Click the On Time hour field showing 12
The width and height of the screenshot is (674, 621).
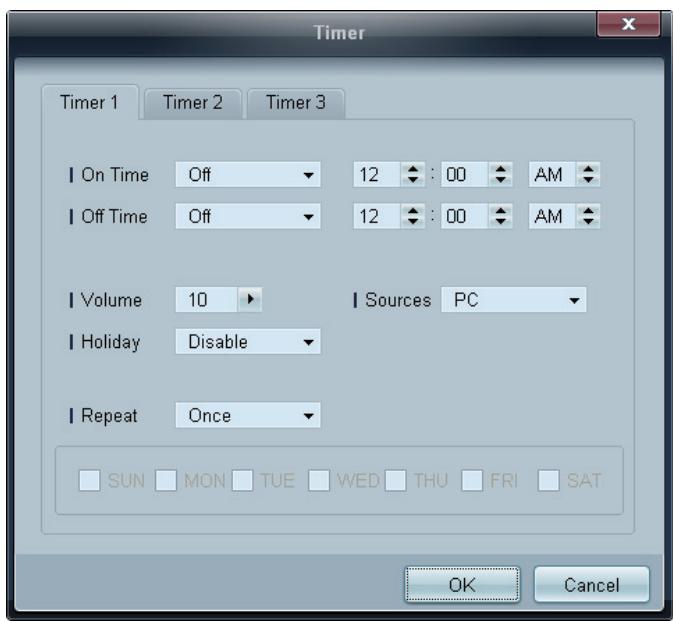pos(377,174)
